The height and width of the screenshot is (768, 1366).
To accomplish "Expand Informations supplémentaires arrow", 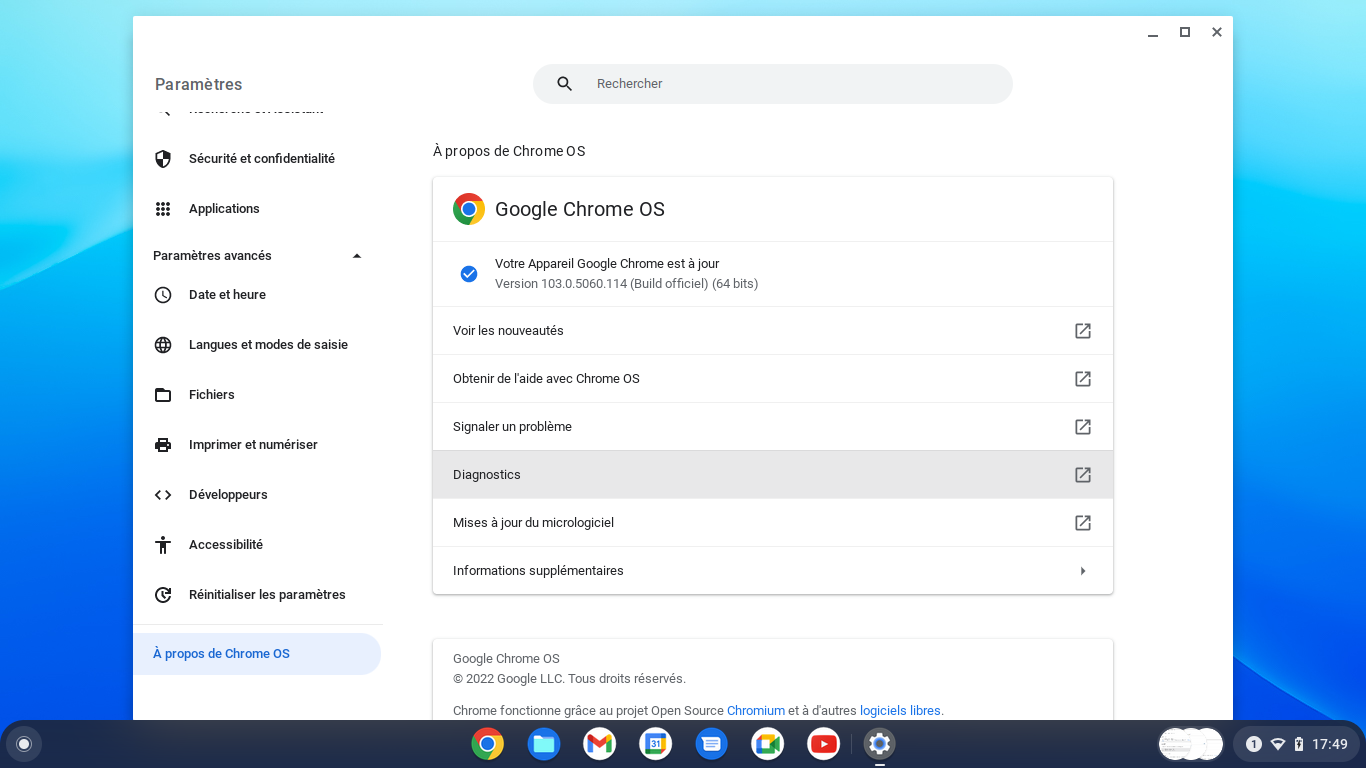I will click(1083, 571).
